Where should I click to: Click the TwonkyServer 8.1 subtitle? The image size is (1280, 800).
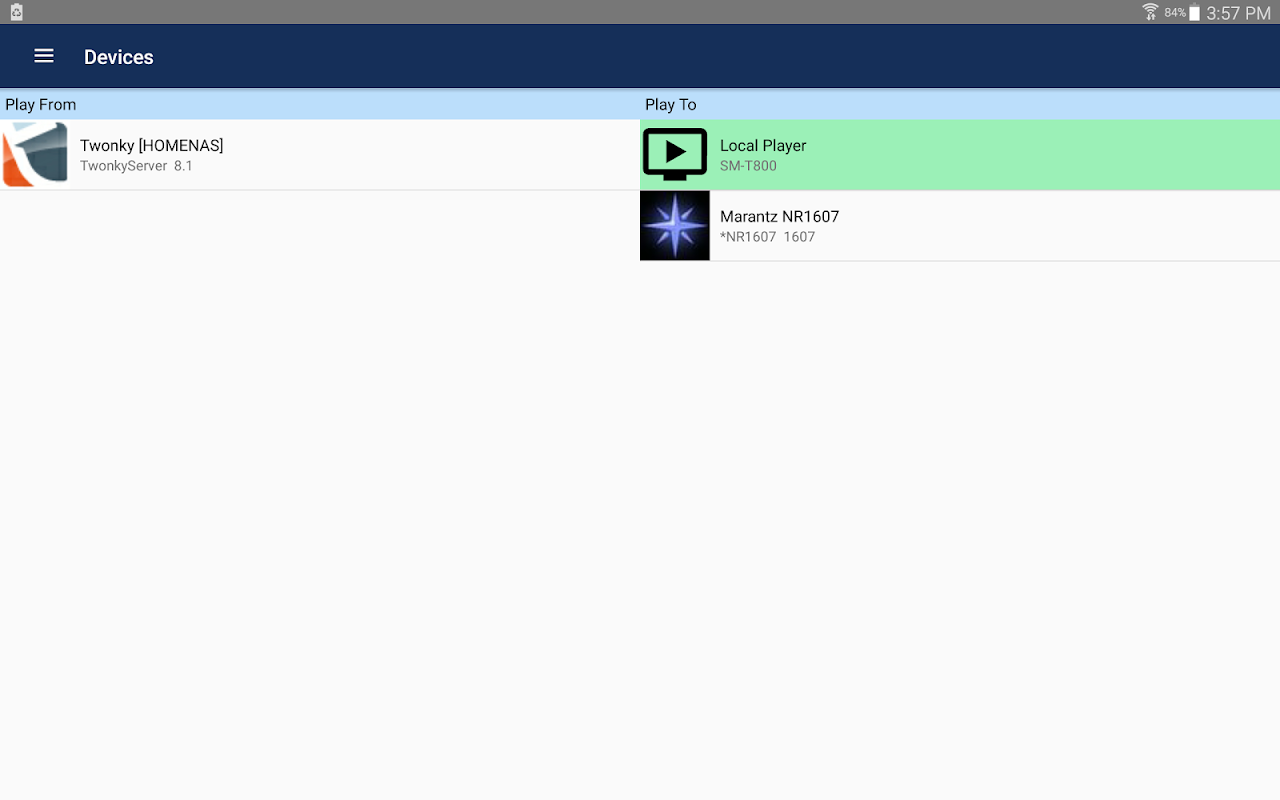coord(136,166)
